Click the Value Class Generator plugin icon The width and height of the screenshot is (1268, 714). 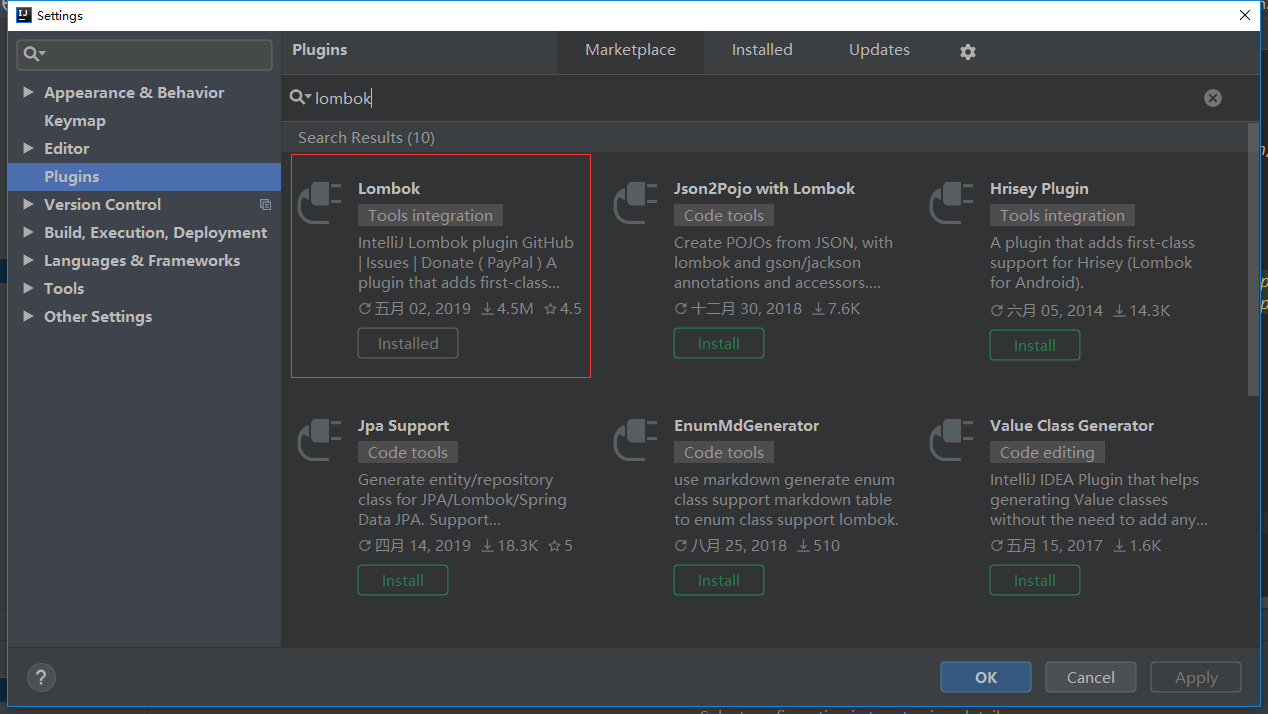[x=952, y=440]
